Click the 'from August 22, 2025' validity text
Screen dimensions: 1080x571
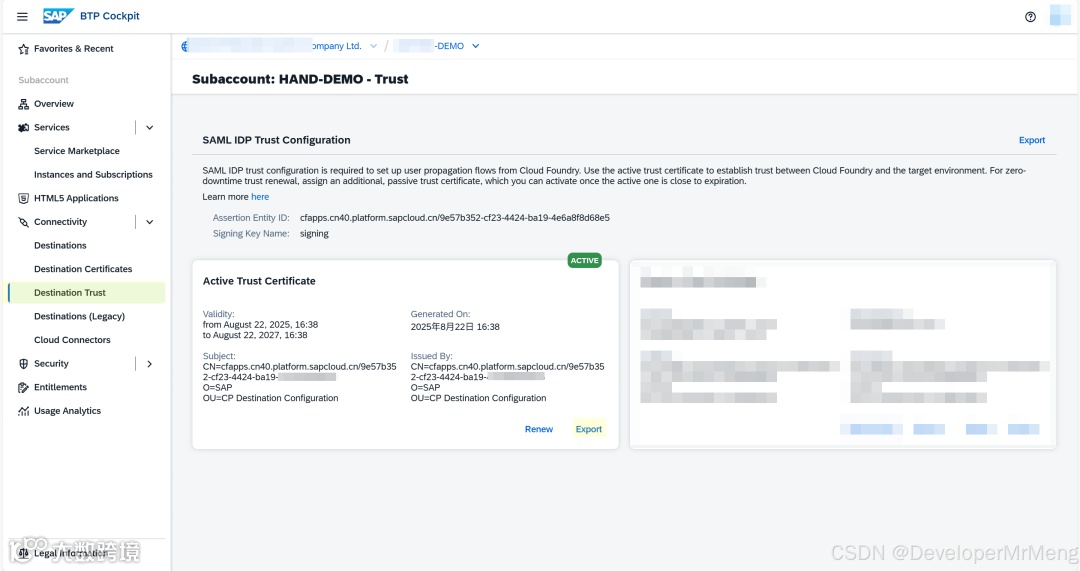click(x=260, y=324)
